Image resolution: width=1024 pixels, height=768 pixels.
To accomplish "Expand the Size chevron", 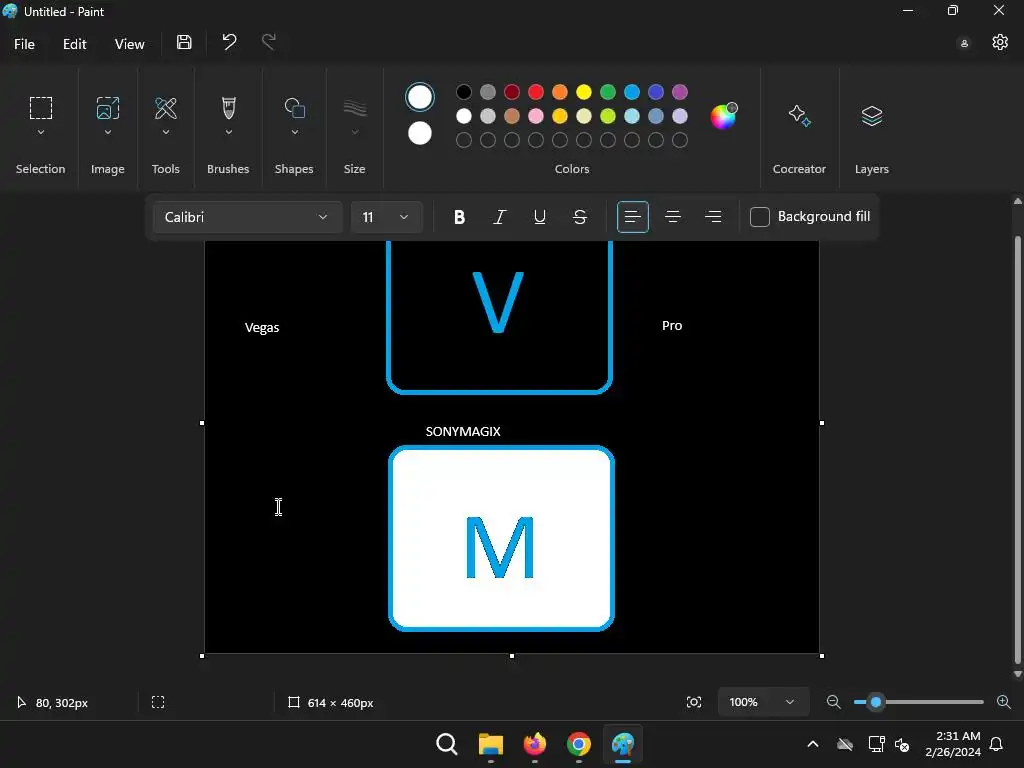I will (355, 133).
